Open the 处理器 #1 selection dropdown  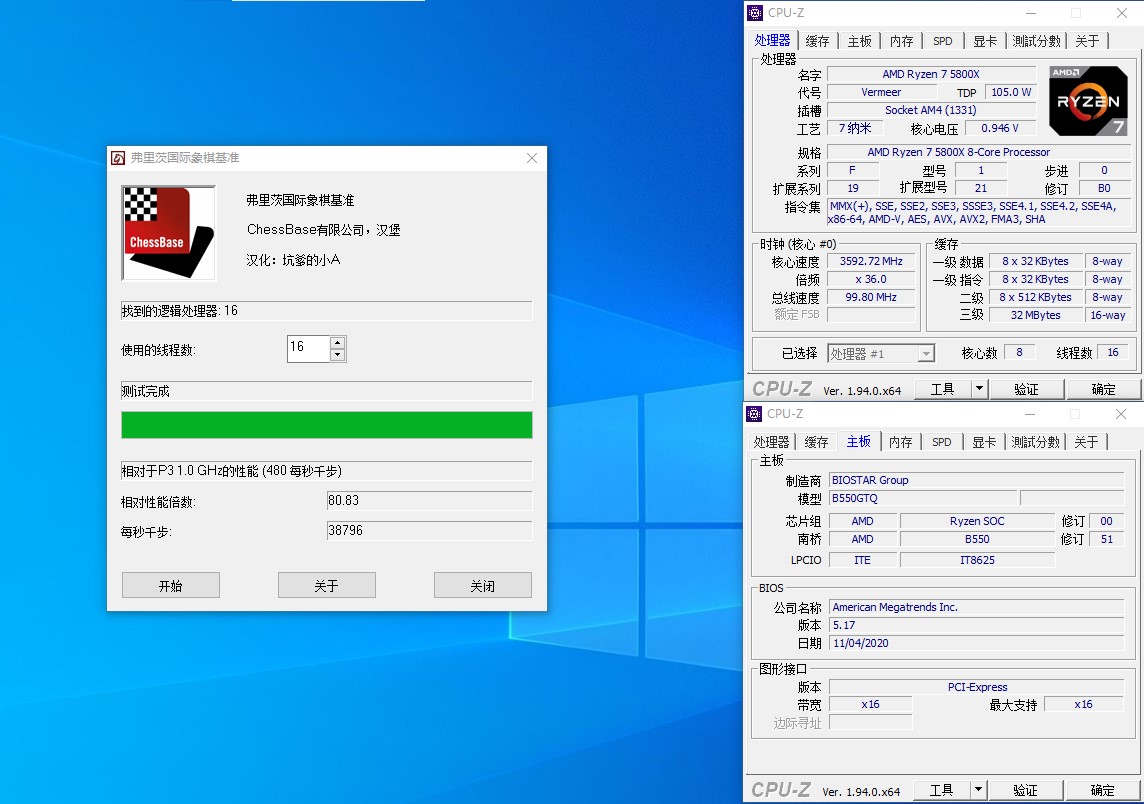tap(881, 354)
